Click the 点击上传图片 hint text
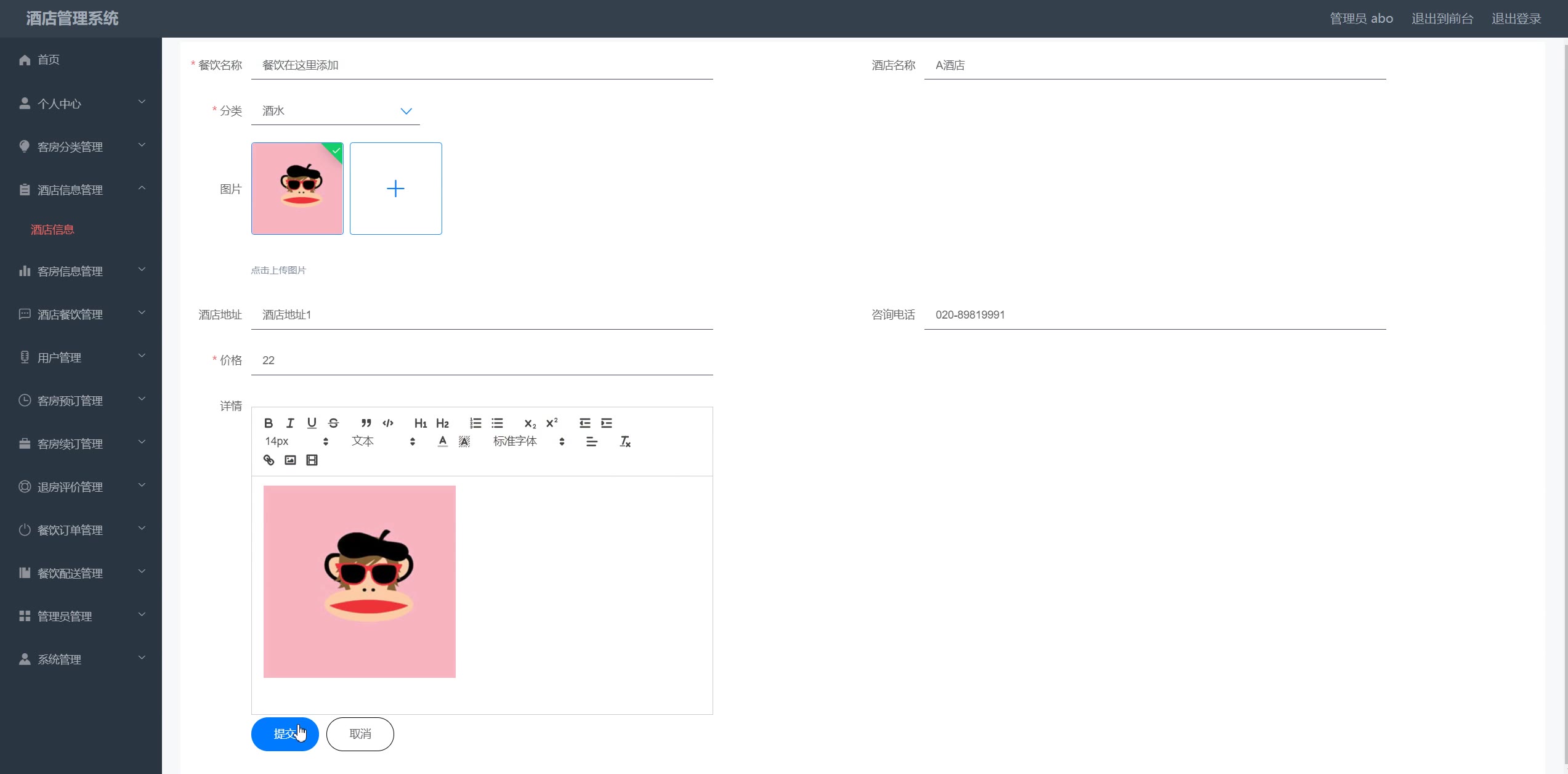This screenshot has height=774, width=1568. pyautogui.click(x=278, y=270)
